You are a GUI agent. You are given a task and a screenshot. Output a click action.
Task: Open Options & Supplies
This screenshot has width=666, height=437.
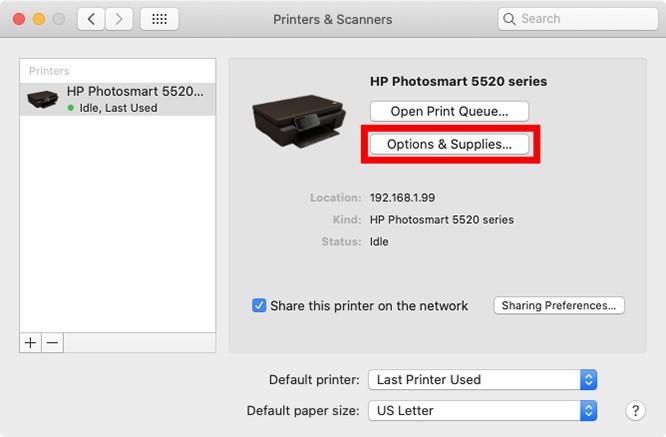click(449, 144)
